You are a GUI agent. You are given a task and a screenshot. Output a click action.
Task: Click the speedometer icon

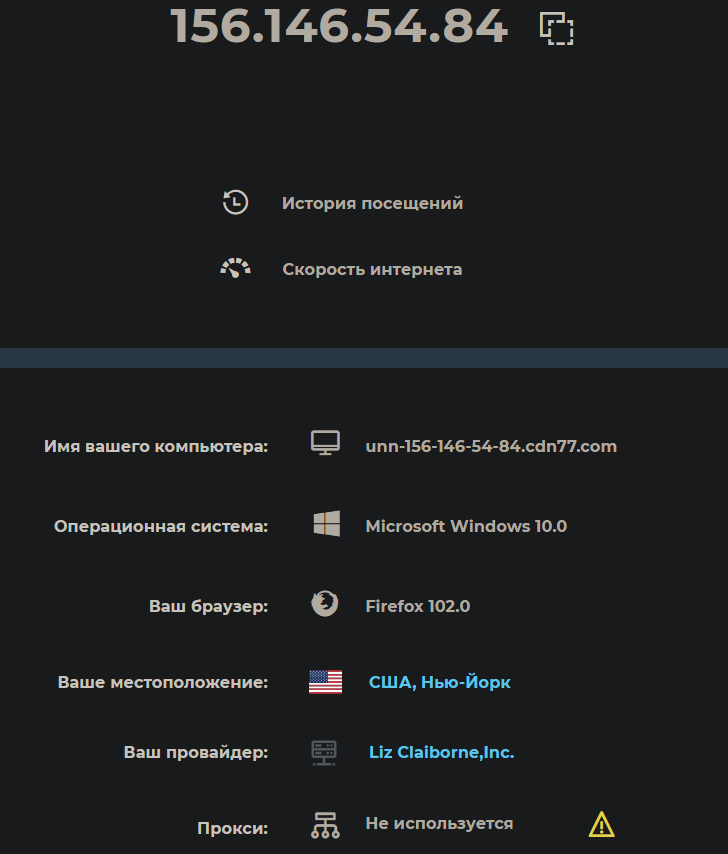click(x=235, y=269)
